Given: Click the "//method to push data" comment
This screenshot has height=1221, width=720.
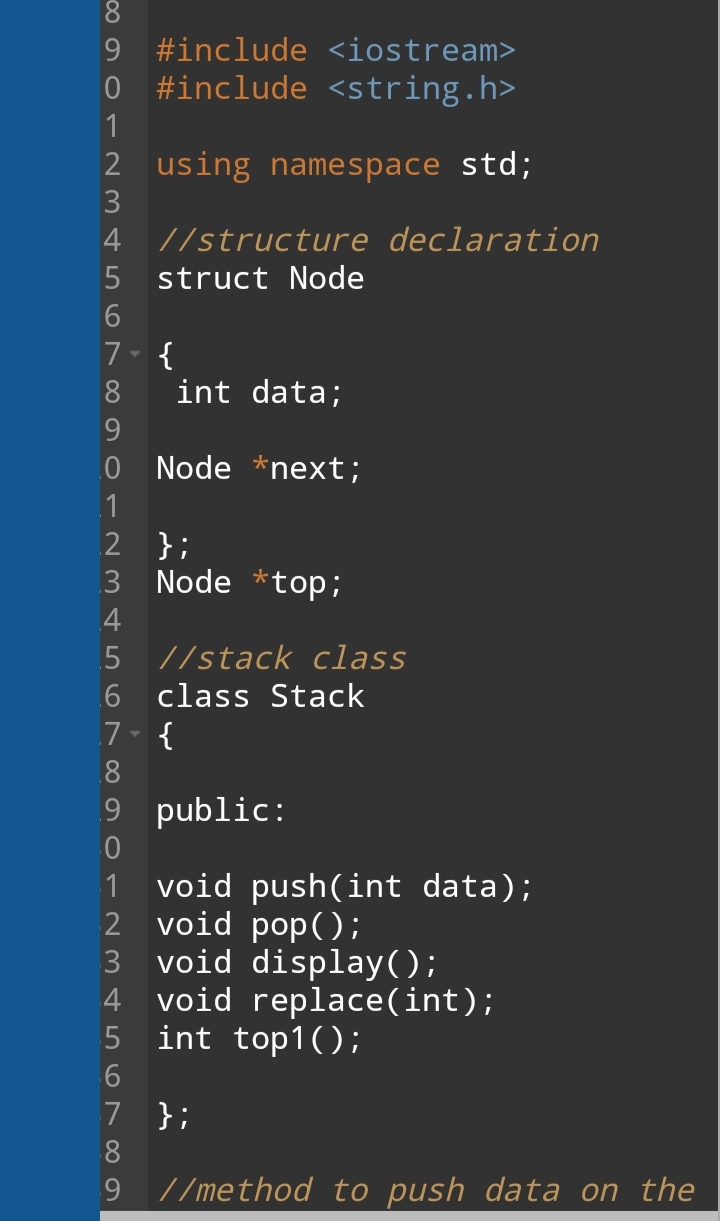Looking at the screenshot, I should [425, 1190].
